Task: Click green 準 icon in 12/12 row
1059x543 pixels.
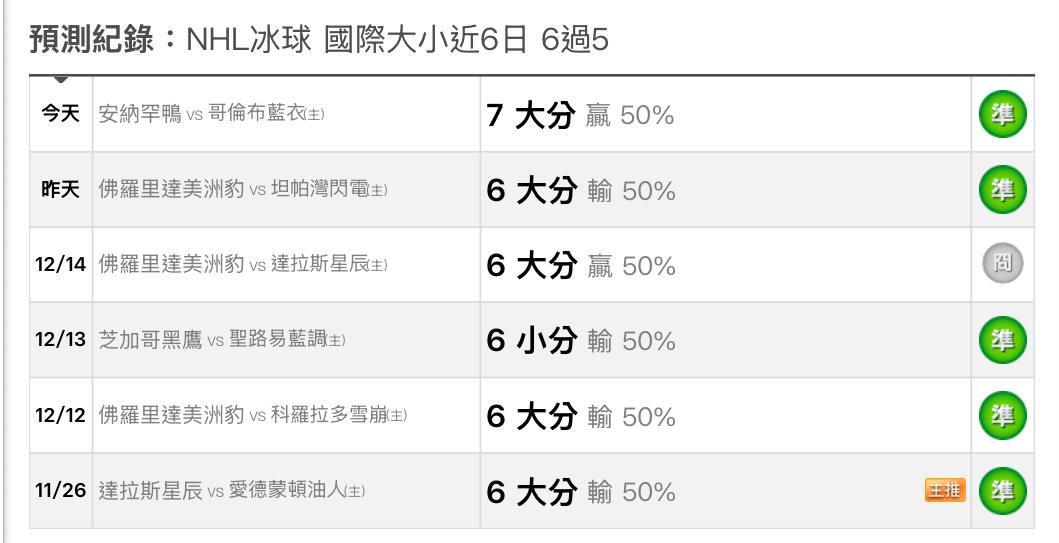Action: click(1001, 415)
